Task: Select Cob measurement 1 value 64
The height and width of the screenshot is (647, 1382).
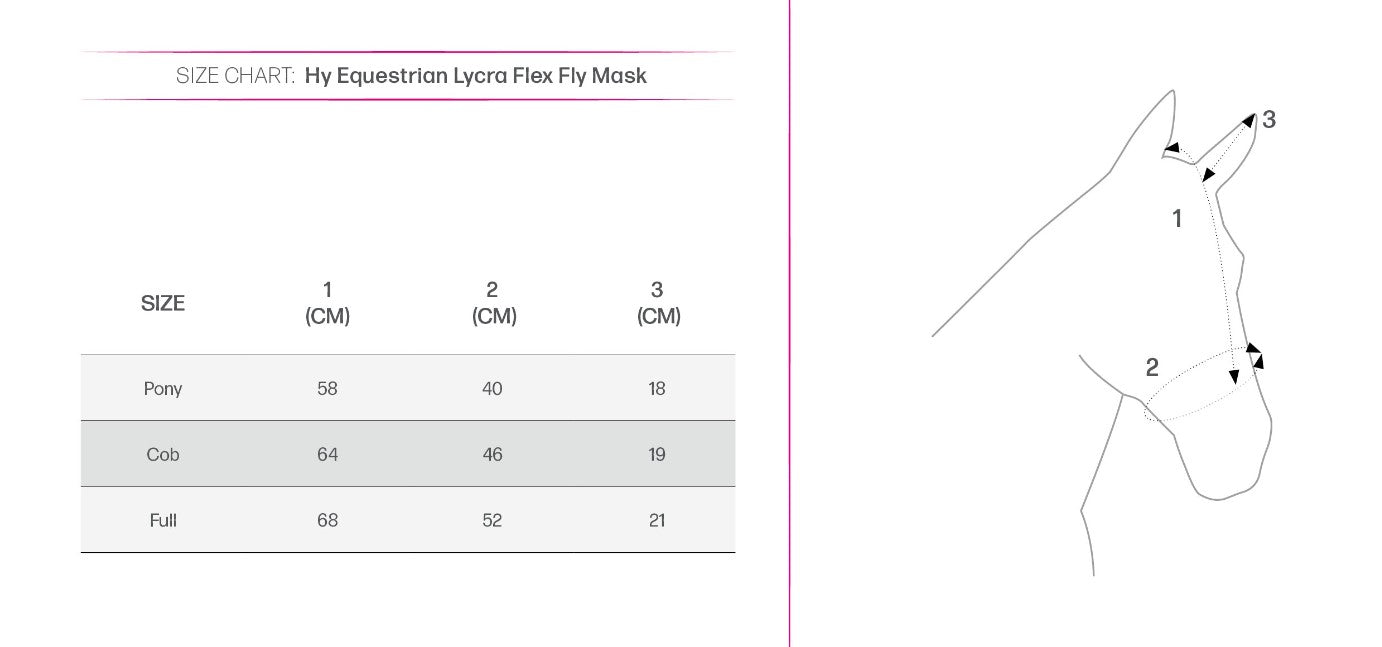Action: (327, 454)
